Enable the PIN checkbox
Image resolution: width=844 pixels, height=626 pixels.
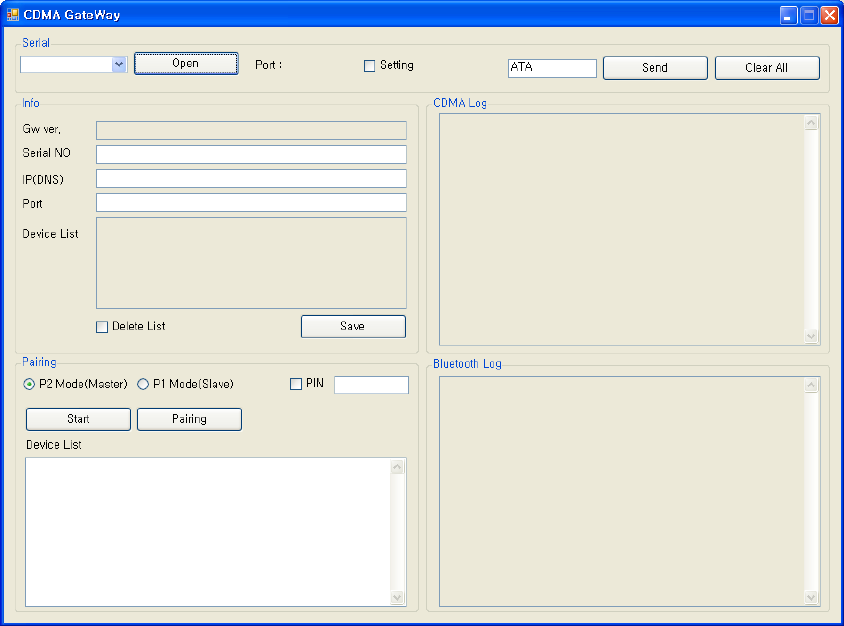pos(296,384)
